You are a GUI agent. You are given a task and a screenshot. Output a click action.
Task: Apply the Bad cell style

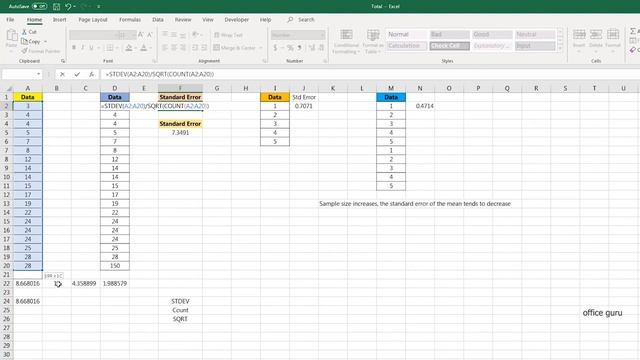pyautogui.click(x=449, y=35)
